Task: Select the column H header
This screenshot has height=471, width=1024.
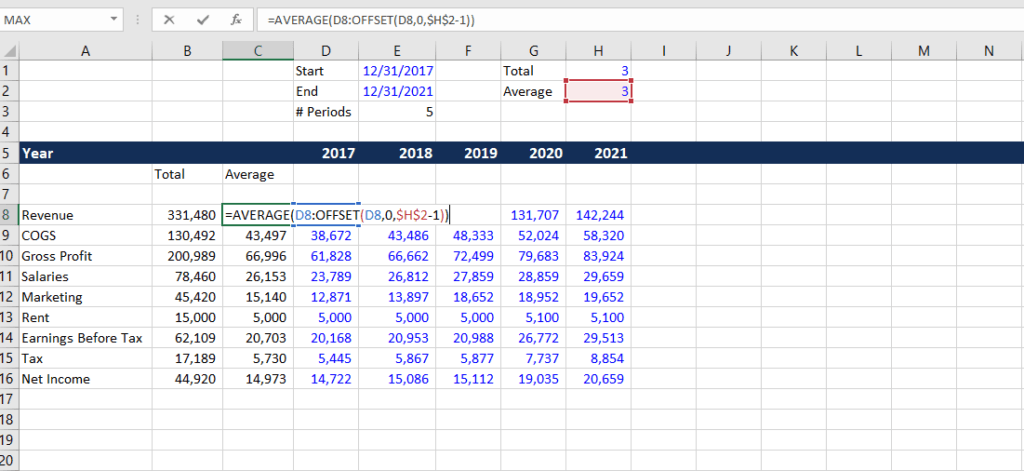Action: [x=598, y=50]
